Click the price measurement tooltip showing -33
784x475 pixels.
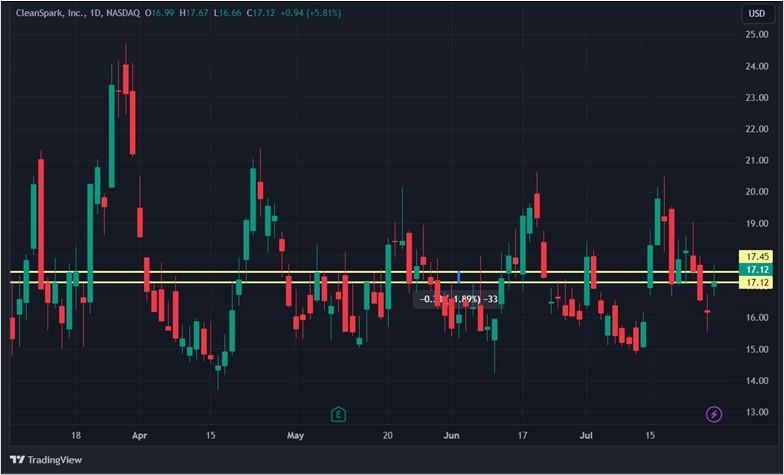pyautogui.click(x=458, y=299)
